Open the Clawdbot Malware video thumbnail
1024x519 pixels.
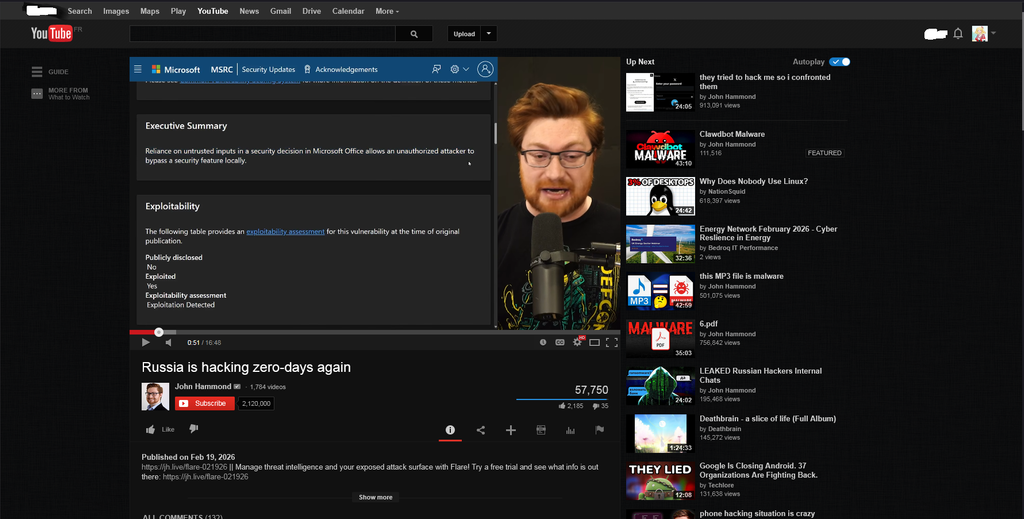point(660,150)
